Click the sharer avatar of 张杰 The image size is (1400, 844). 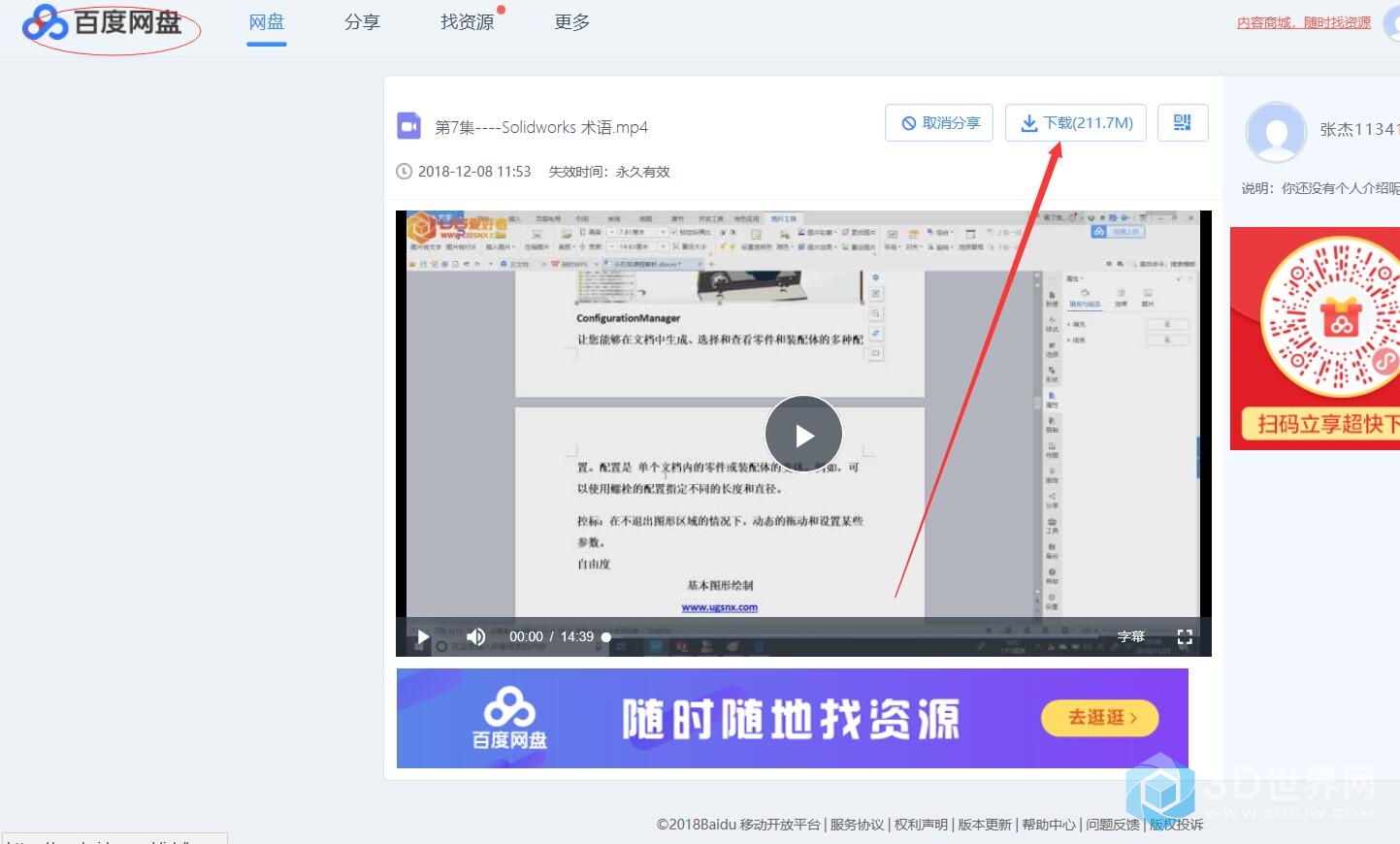(1276, 132)
